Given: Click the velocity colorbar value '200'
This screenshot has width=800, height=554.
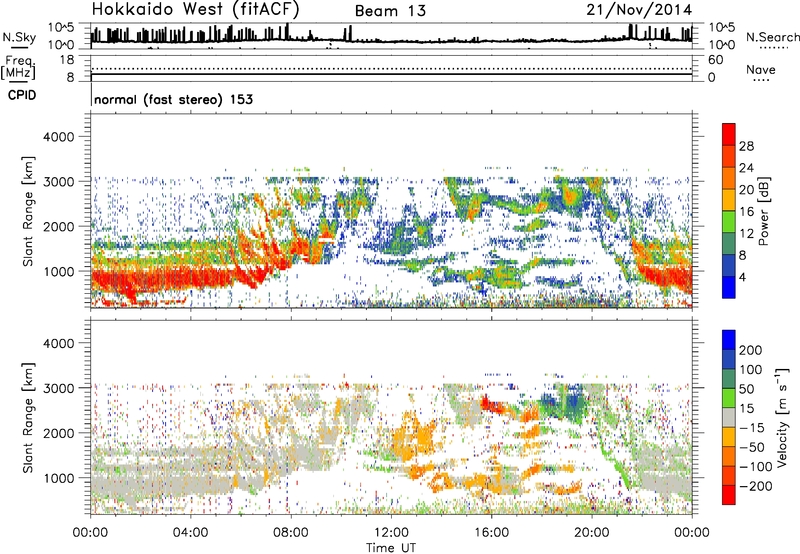Looking at the screenshot, I should (x=751, y=350).
